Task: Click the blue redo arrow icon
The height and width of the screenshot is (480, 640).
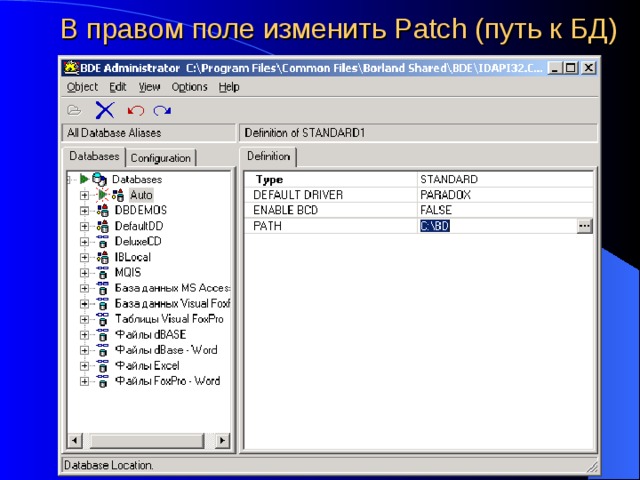Action: [x=162, y=110]
